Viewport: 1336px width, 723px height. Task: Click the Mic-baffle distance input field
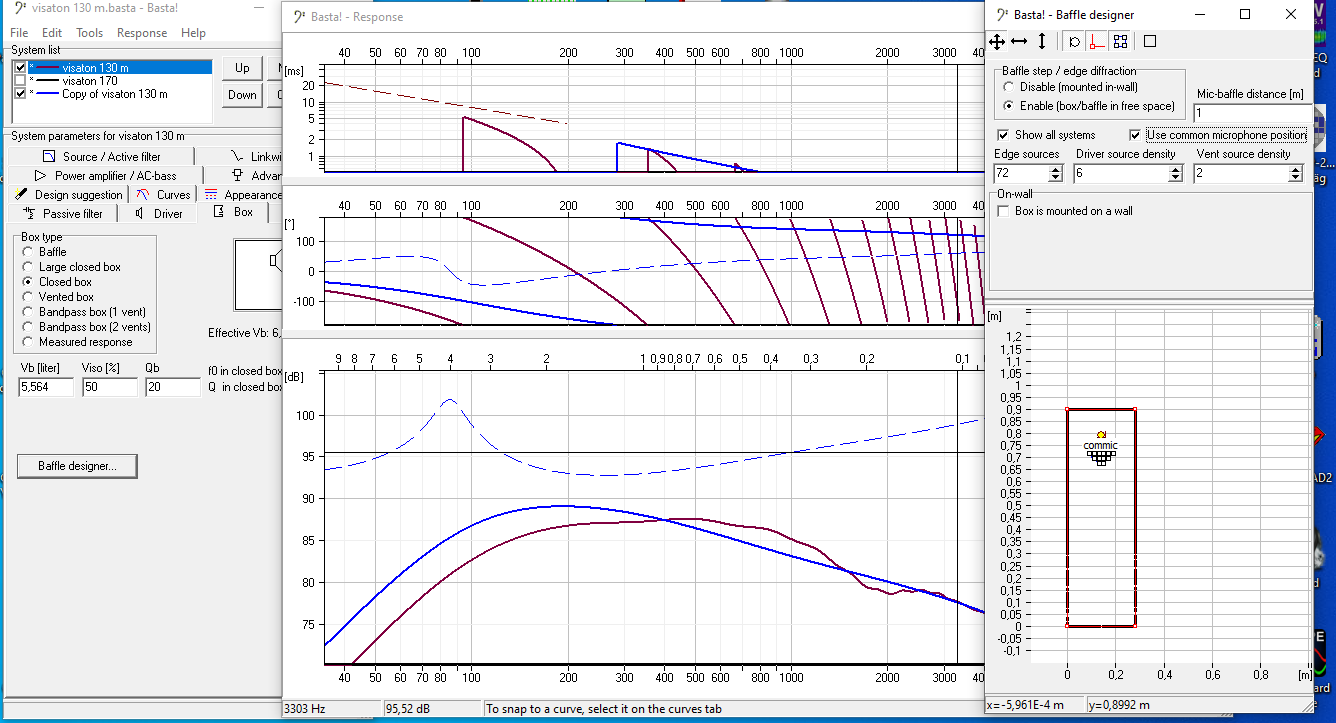pos(1251,114)
